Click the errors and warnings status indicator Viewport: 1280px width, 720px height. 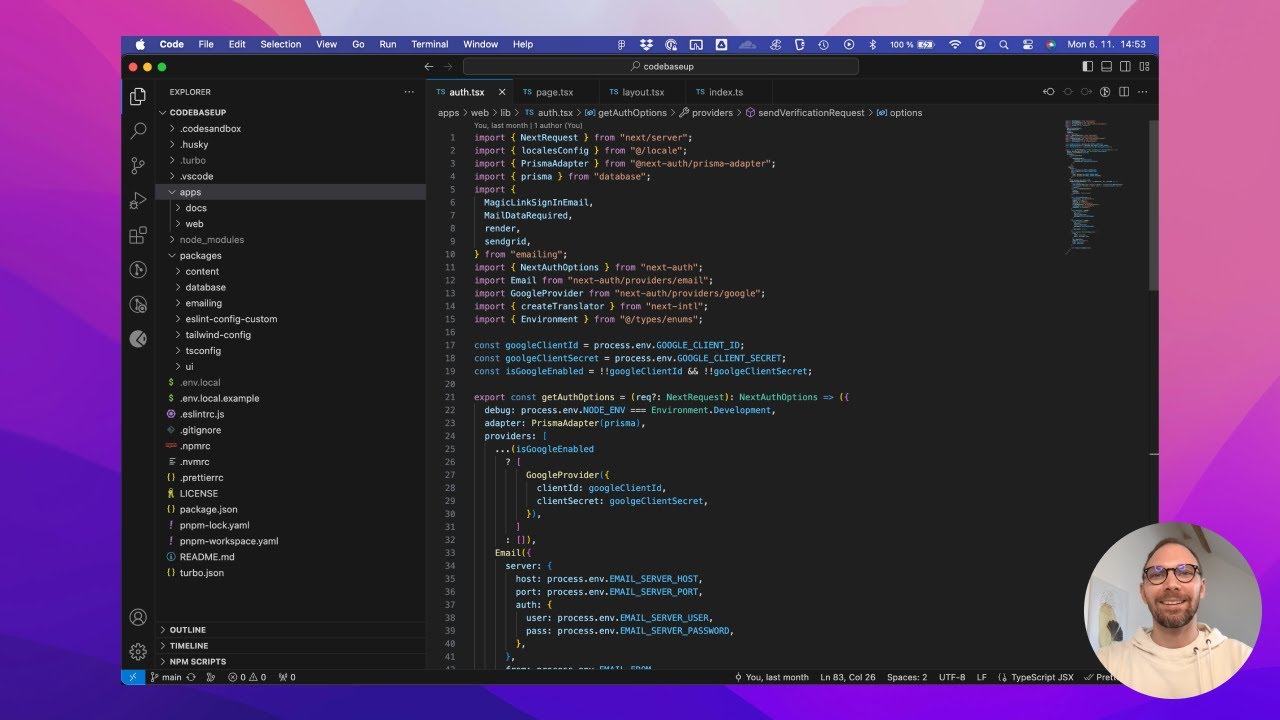(246, 677)
